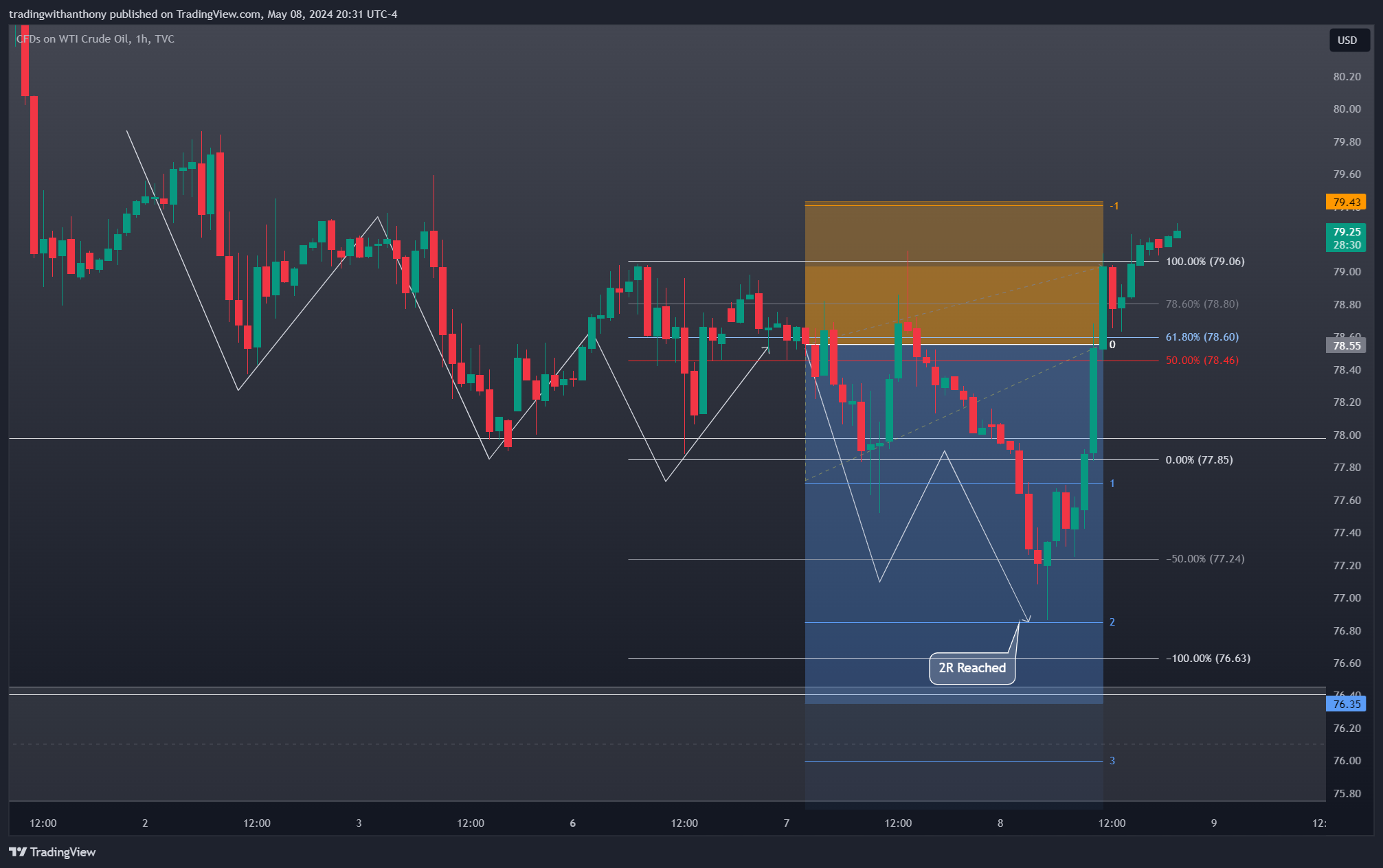Click the -50.00% (77.24) Fibonacci label
Viewport: 1383px width, 868px height.
(1205, 559)
